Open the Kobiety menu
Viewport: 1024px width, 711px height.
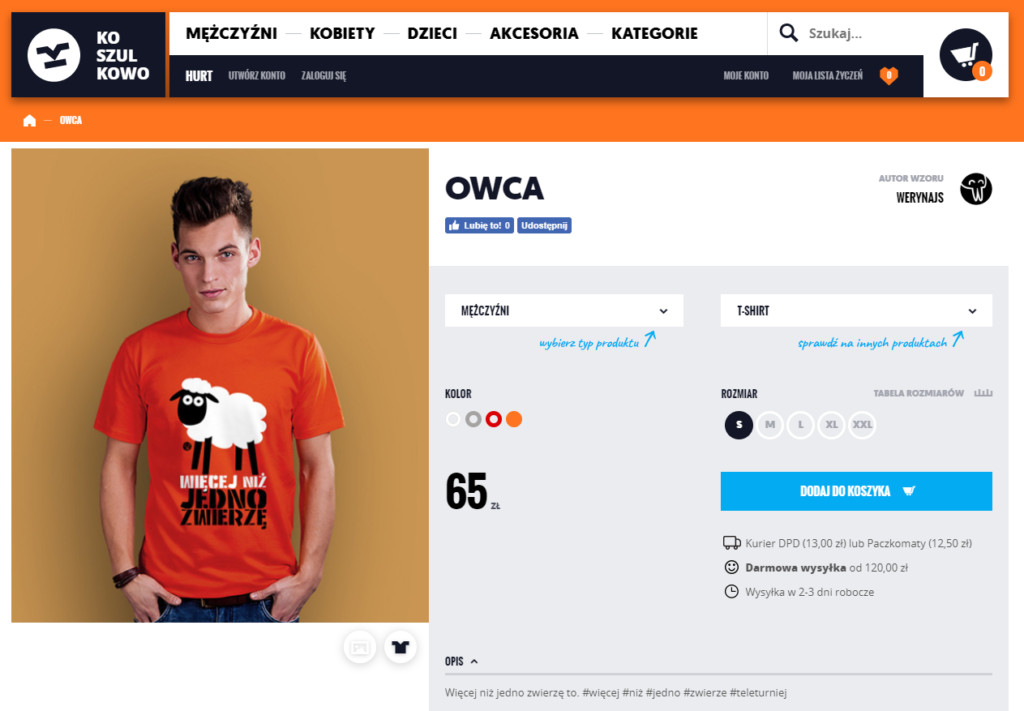pyautogui.click(x=342, y=33)
